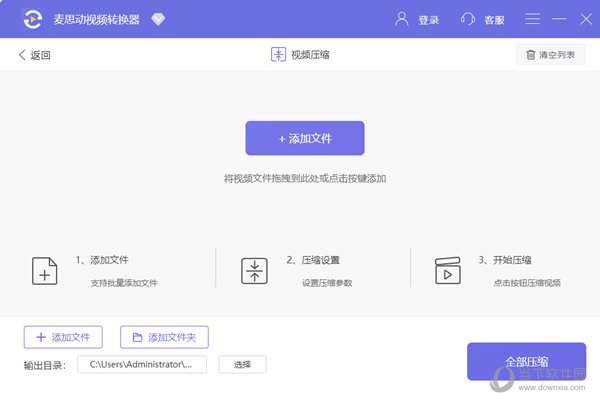
Task: Click the app logo icon in title bar
Action: coord(33,19)
